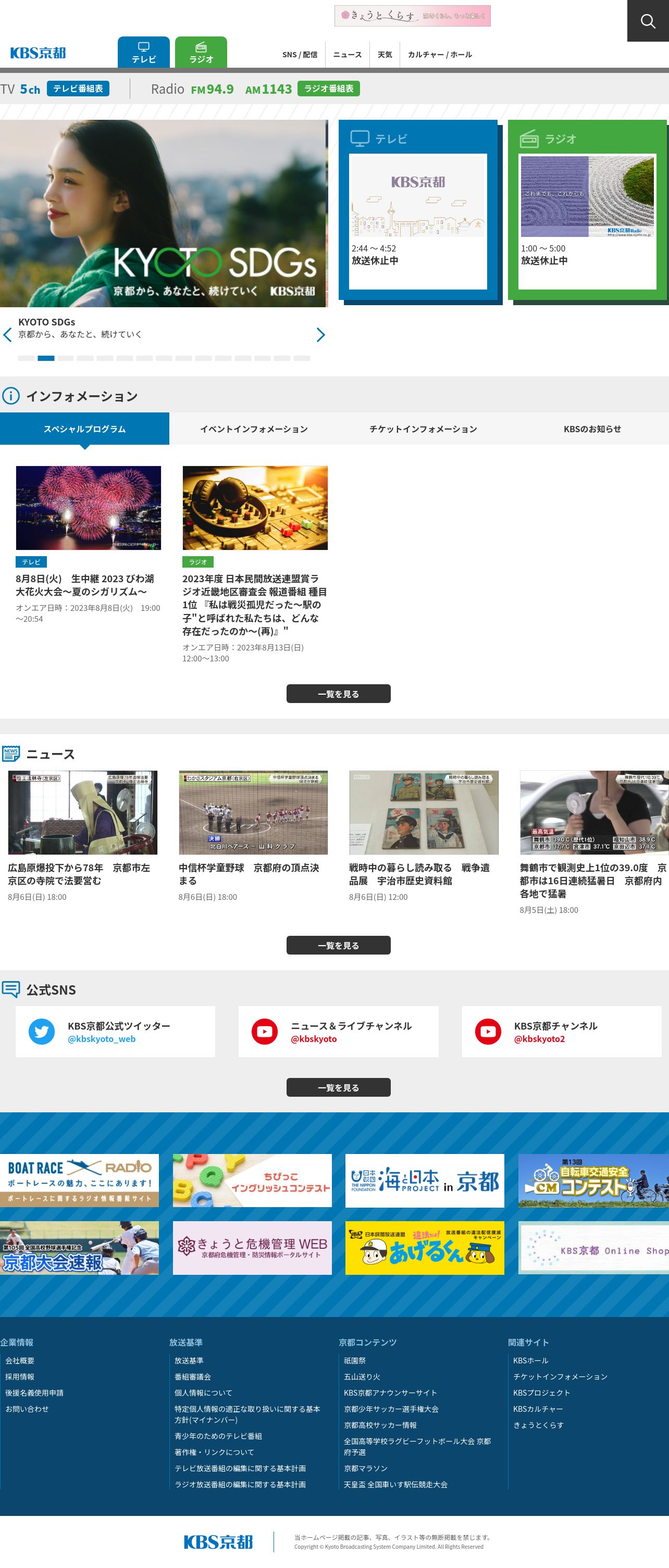Click 一覧を見る under the news section

click(x=339, y=945)
